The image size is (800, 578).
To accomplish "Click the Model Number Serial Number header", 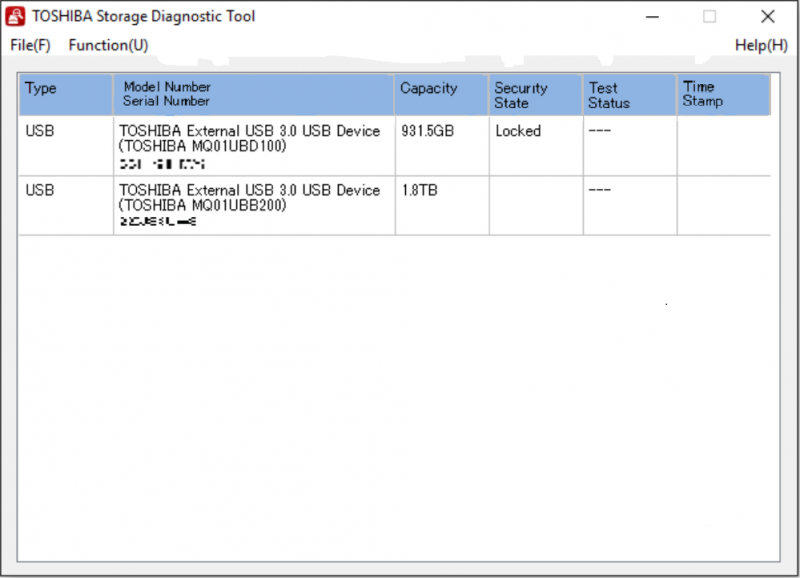I will pos(254,95).
